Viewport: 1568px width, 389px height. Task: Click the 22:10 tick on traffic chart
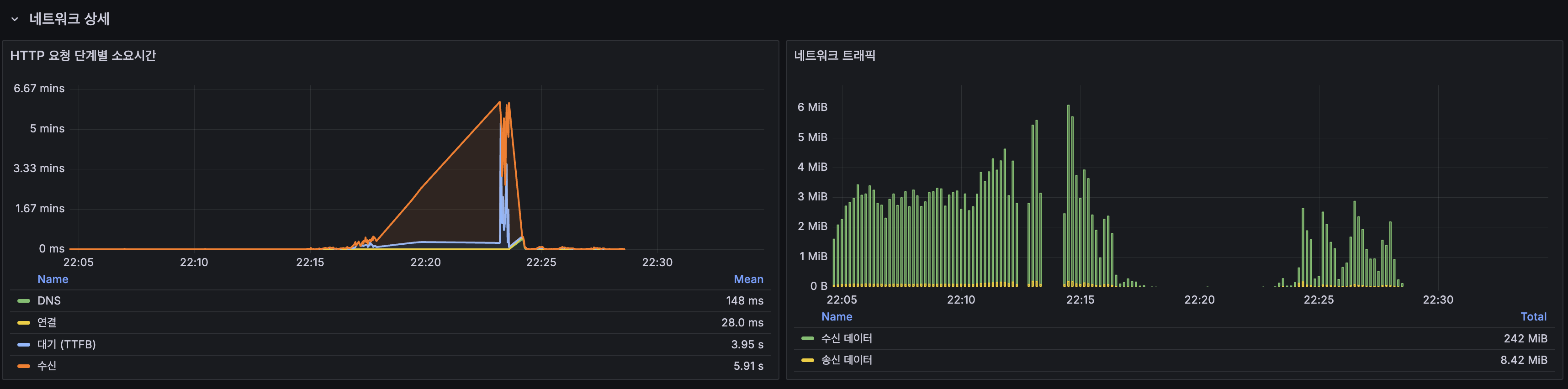click(961, 300)
